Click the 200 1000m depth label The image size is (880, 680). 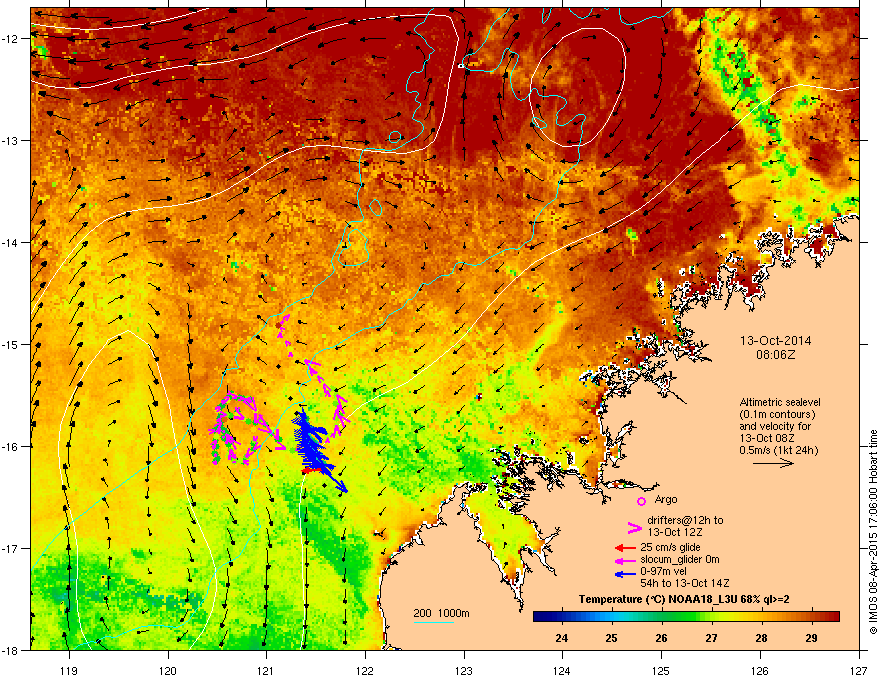(x=441, y=613)
